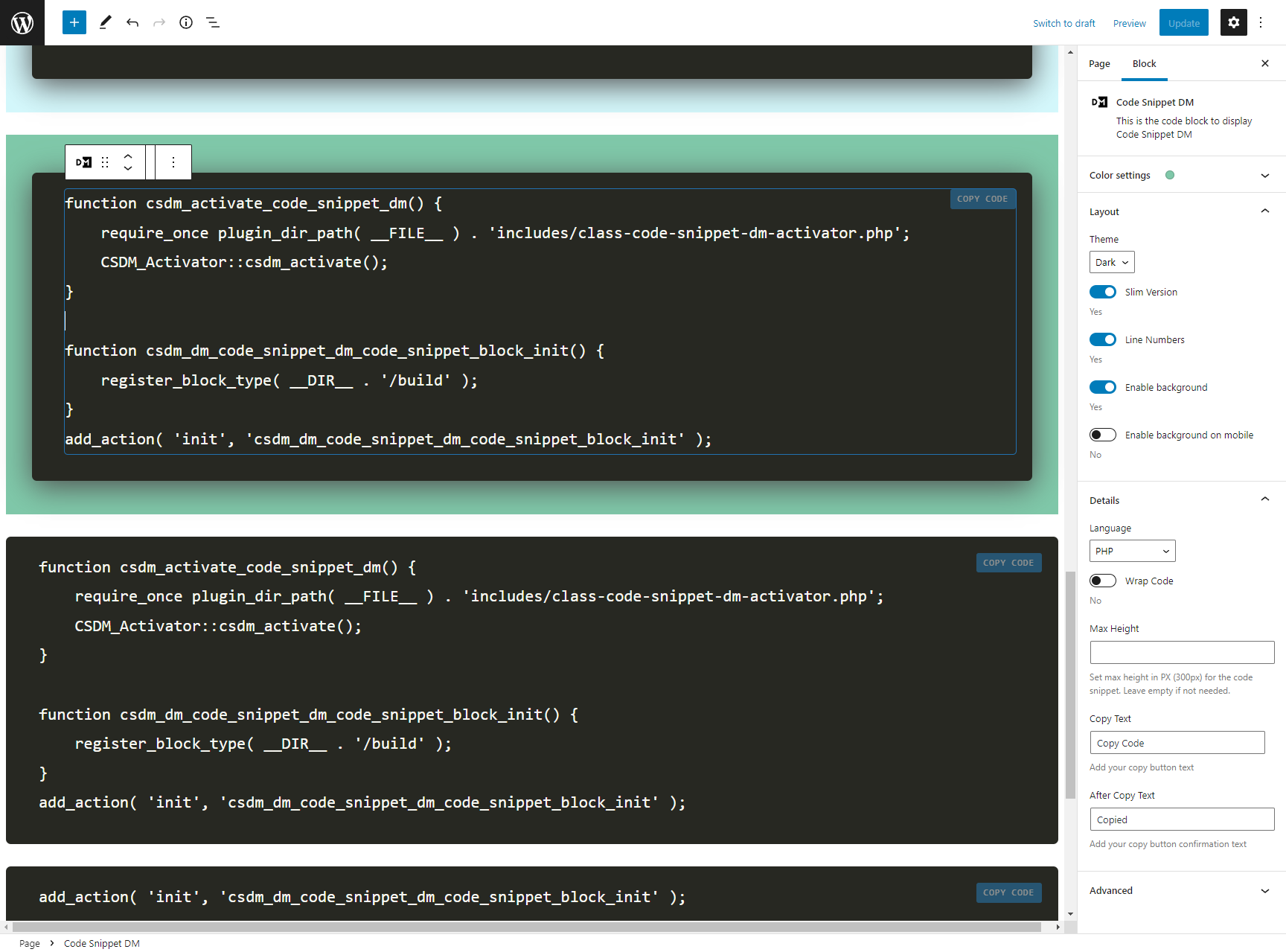The image size is (1286, 952).
Task: Redo the last undone change
Action: (159, 22)
